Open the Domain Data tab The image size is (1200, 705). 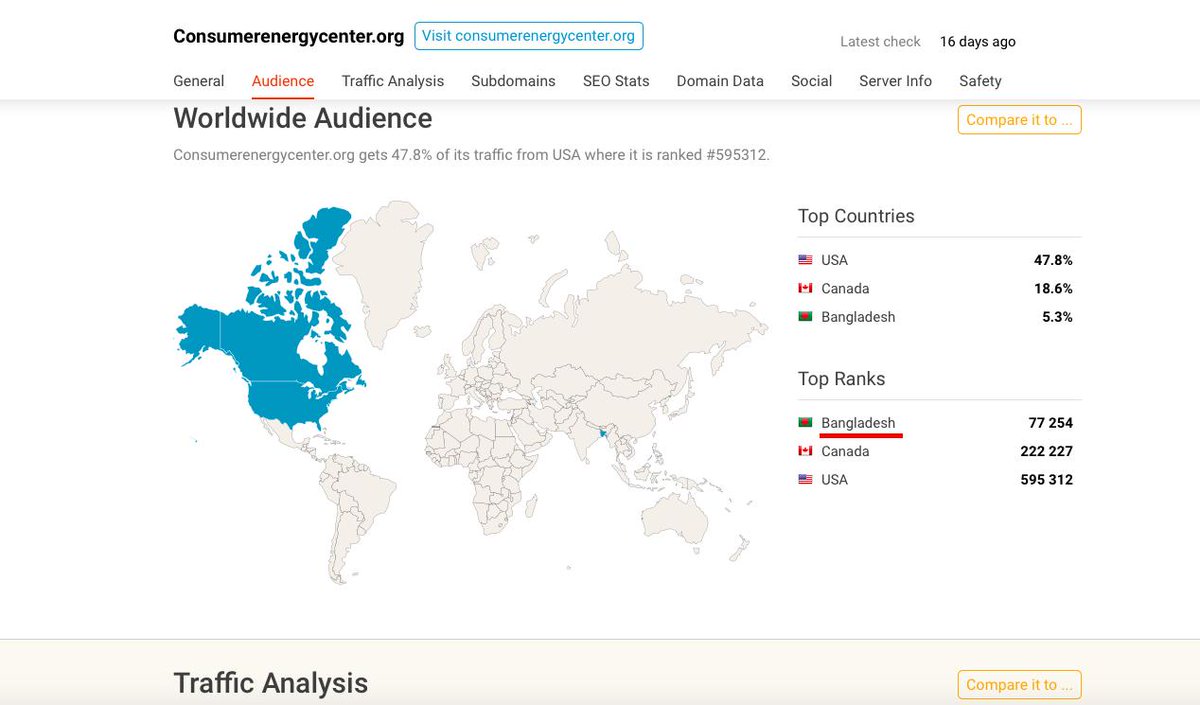(720, 81)
